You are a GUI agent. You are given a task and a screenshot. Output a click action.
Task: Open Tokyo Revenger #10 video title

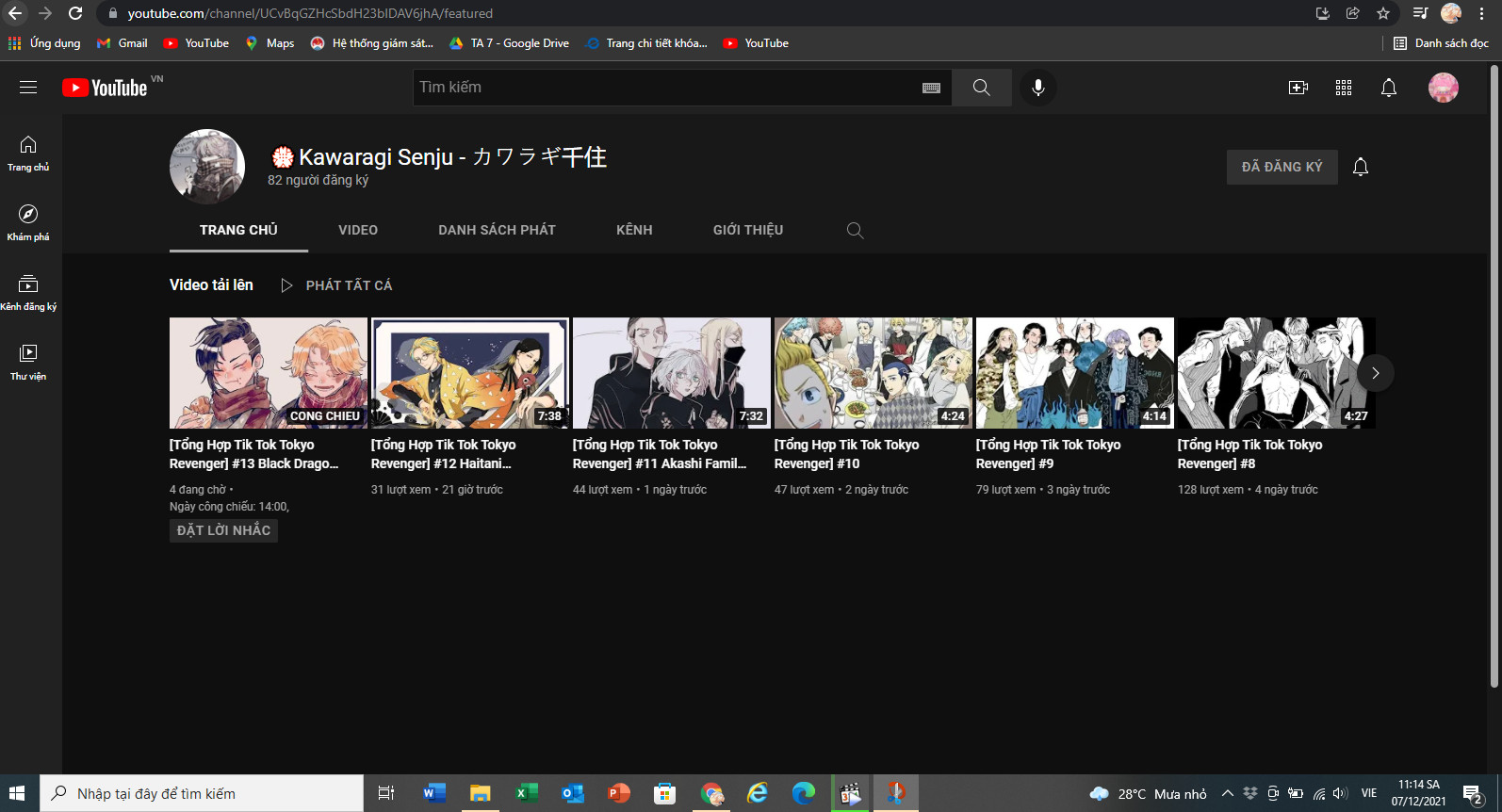point(846,454)
